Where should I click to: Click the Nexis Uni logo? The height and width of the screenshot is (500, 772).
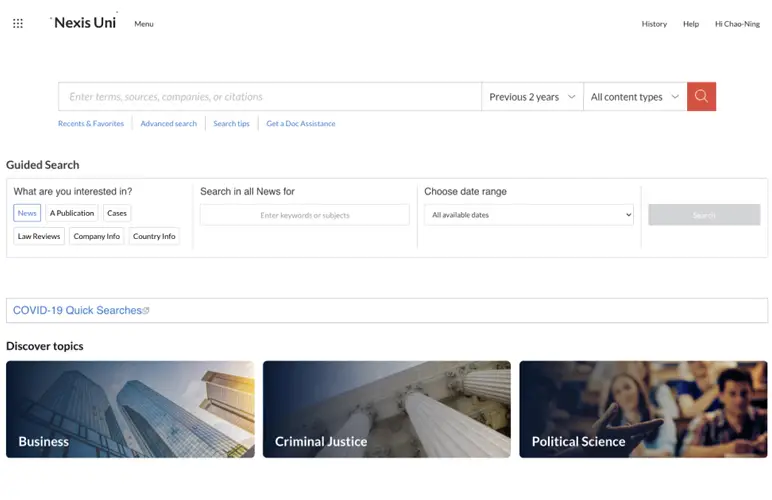[85, 23]
